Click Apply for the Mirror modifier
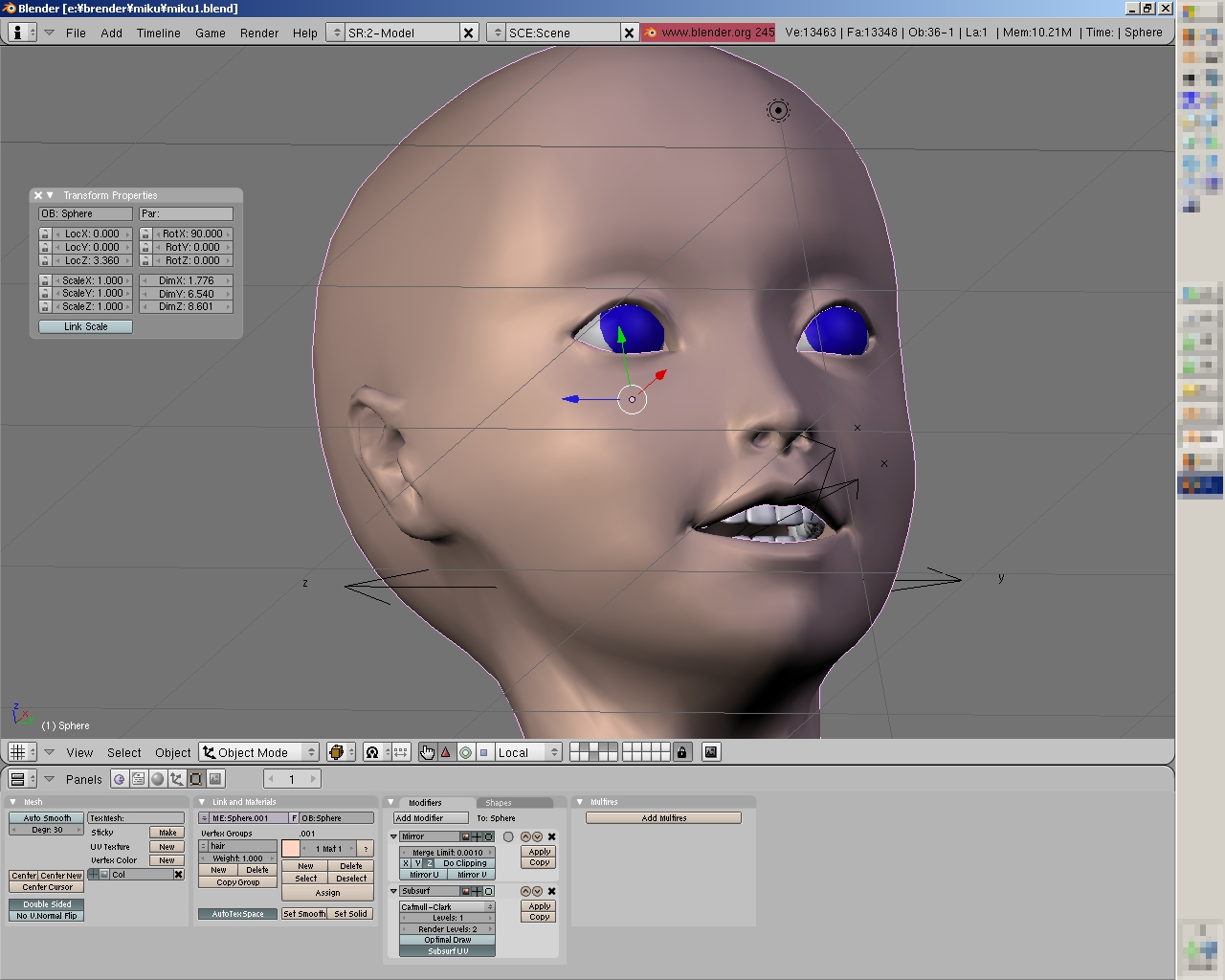 click(540, 852)
